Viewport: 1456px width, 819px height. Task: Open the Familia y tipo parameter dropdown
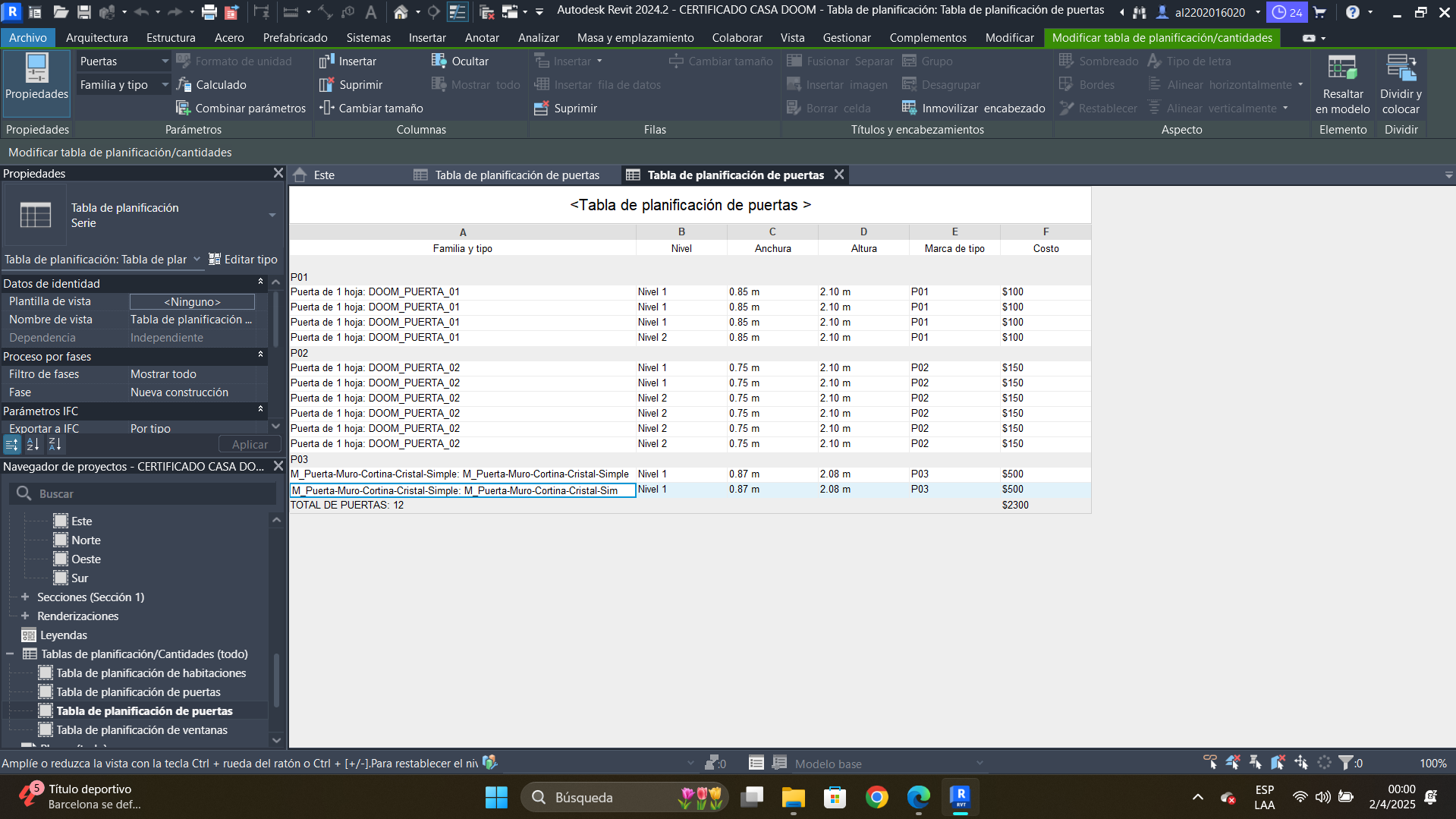[123, 85]
